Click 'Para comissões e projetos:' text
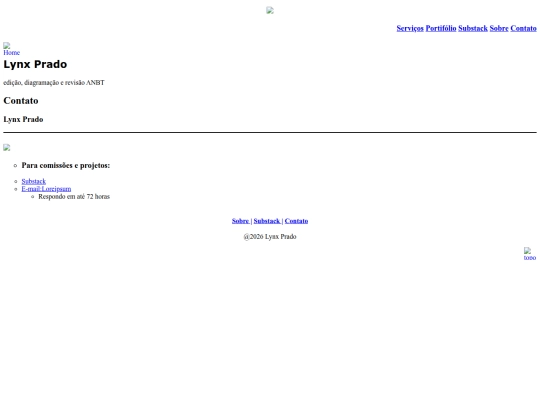Screen dimensions: 540x405 pos(66,165)
